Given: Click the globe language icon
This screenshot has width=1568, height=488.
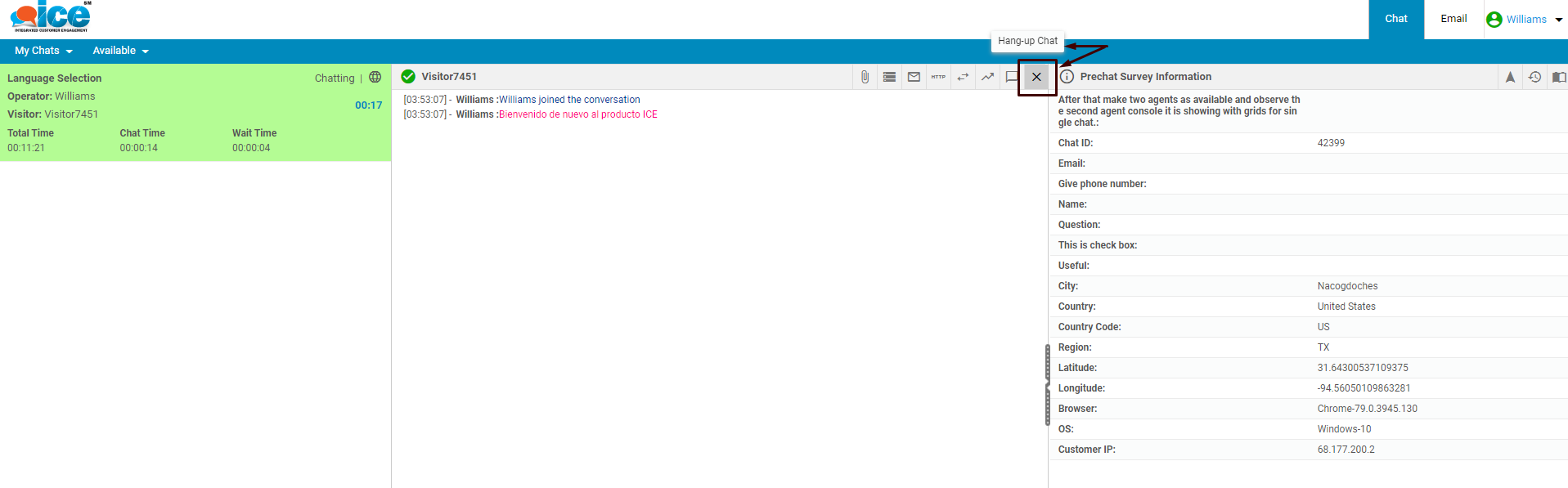Looking at the screenshot, I should click(x=375, y=78).
